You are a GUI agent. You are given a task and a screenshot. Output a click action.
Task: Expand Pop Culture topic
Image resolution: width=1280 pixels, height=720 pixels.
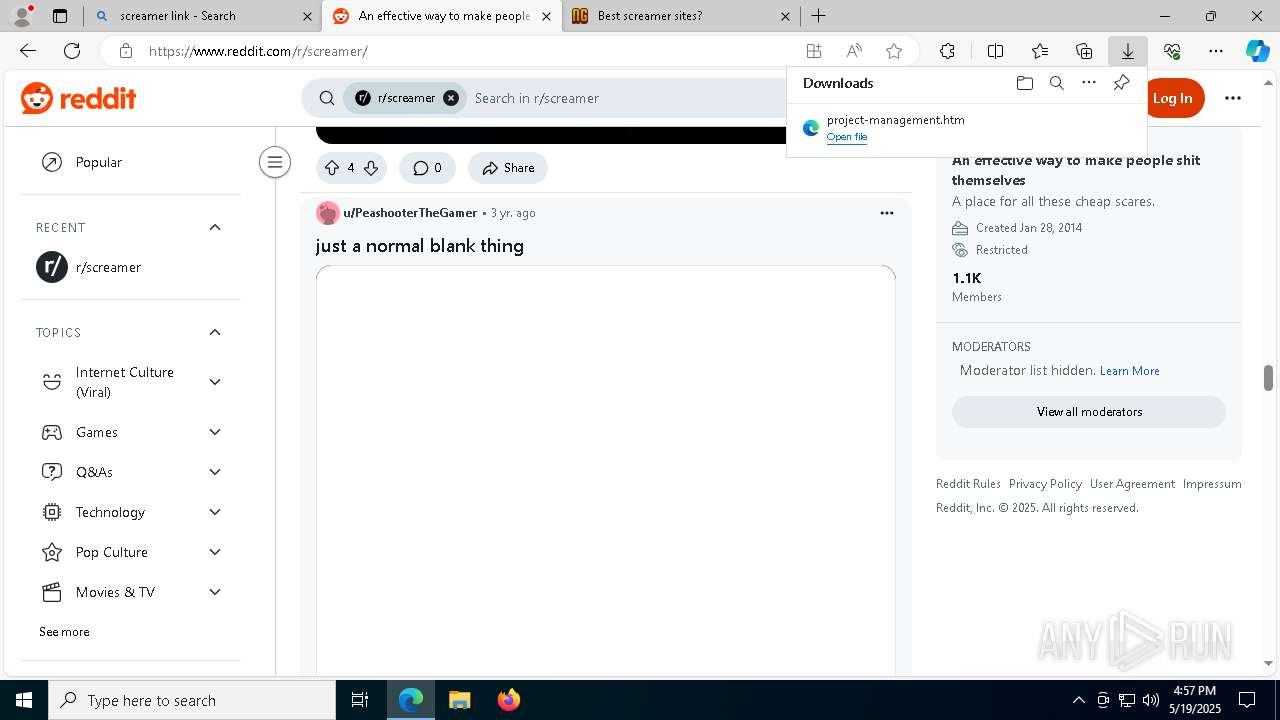(215, 552)
